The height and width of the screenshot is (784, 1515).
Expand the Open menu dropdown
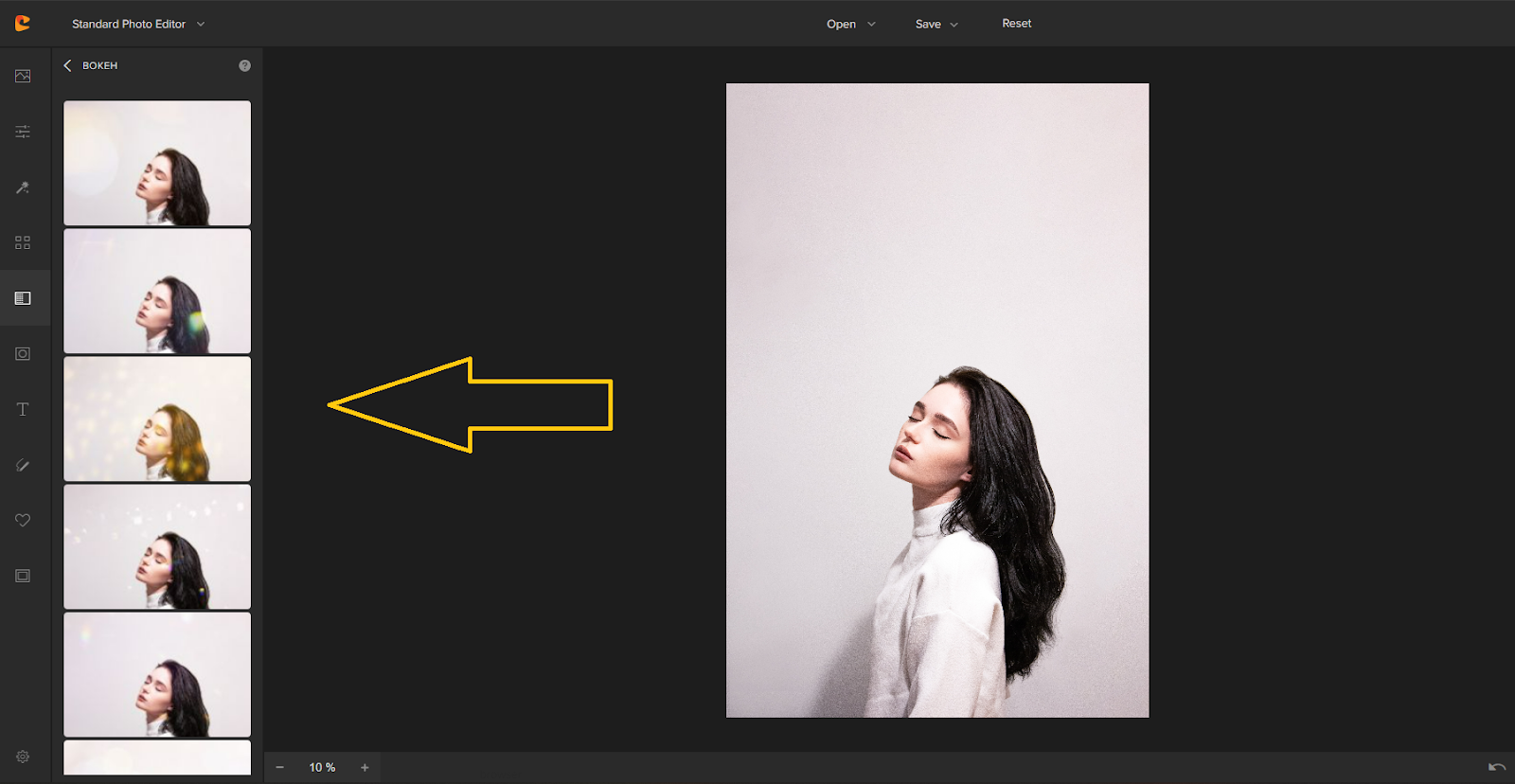(850, 25)
